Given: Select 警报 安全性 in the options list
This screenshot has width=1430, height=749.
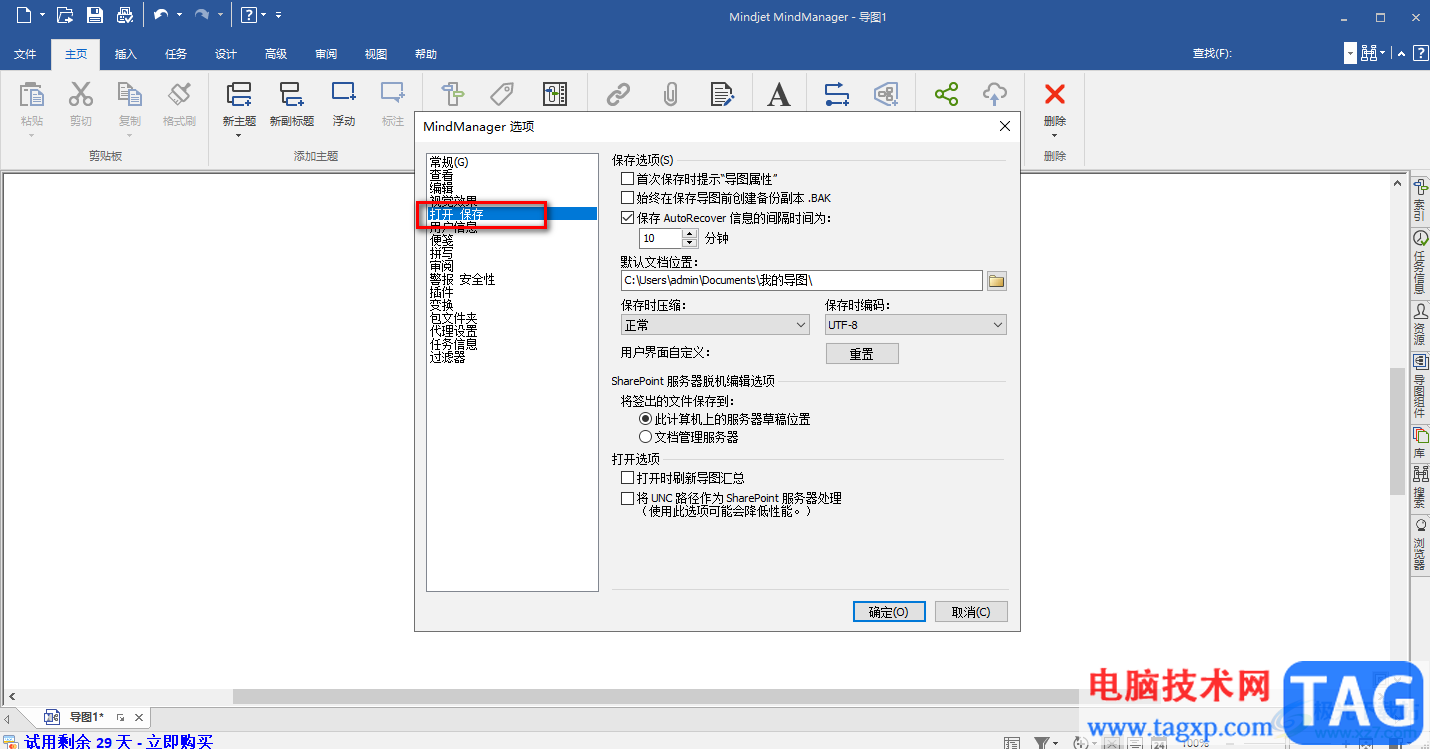Looking at the screenshot, I should (x=462, y=279).
